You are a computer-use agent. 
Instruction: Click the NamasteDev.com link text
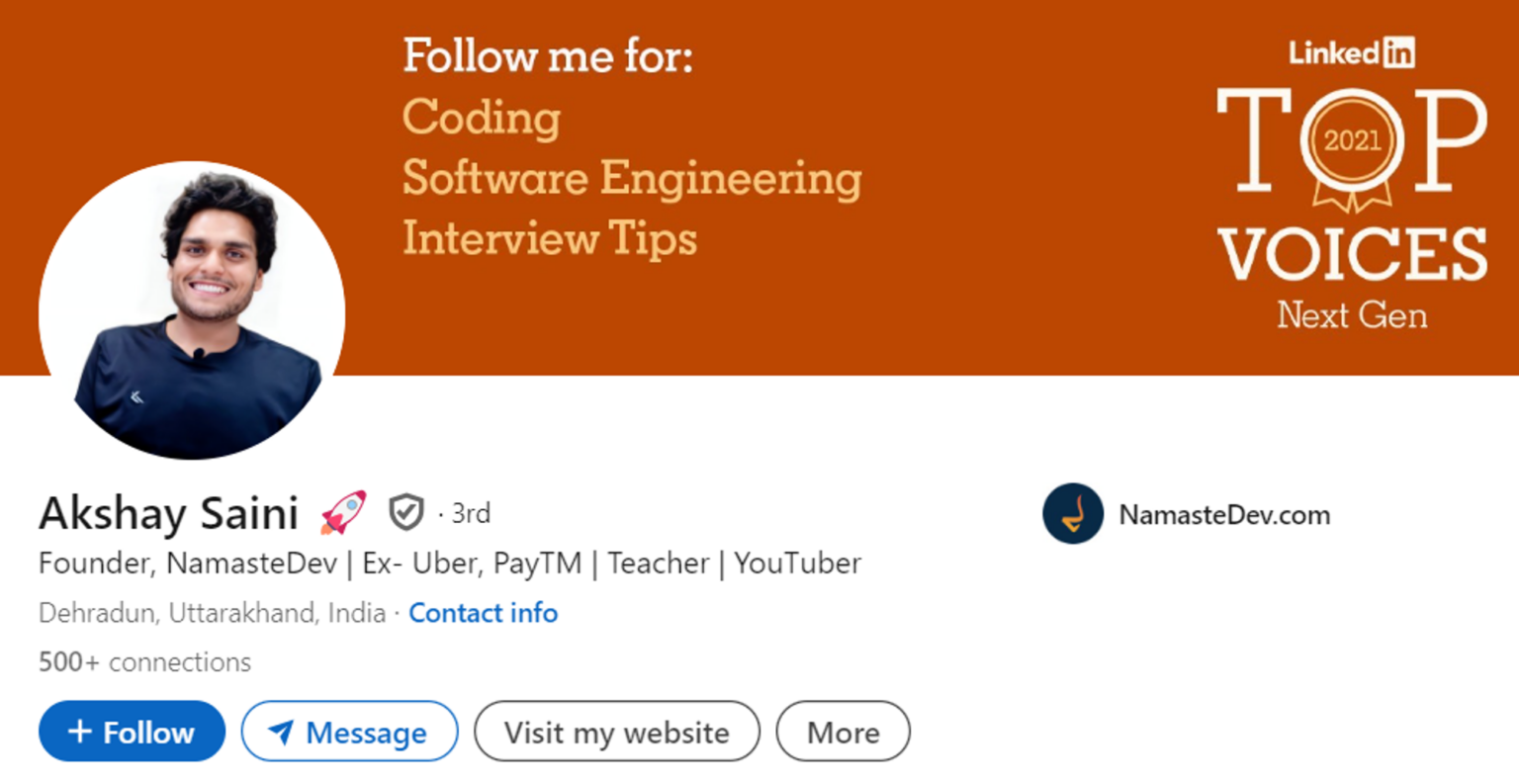pyautogui.click(x=1223, y=514)
